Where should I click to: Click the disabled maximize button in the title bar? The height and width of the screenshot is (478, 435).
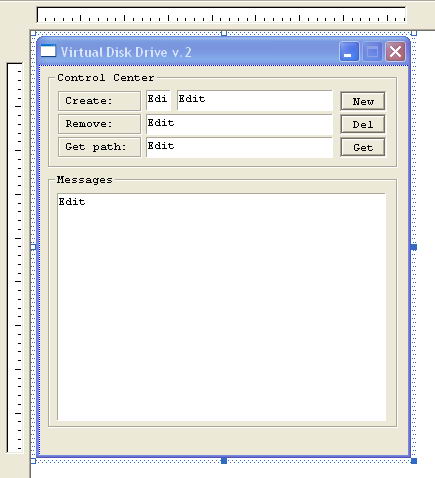[372, 52]
